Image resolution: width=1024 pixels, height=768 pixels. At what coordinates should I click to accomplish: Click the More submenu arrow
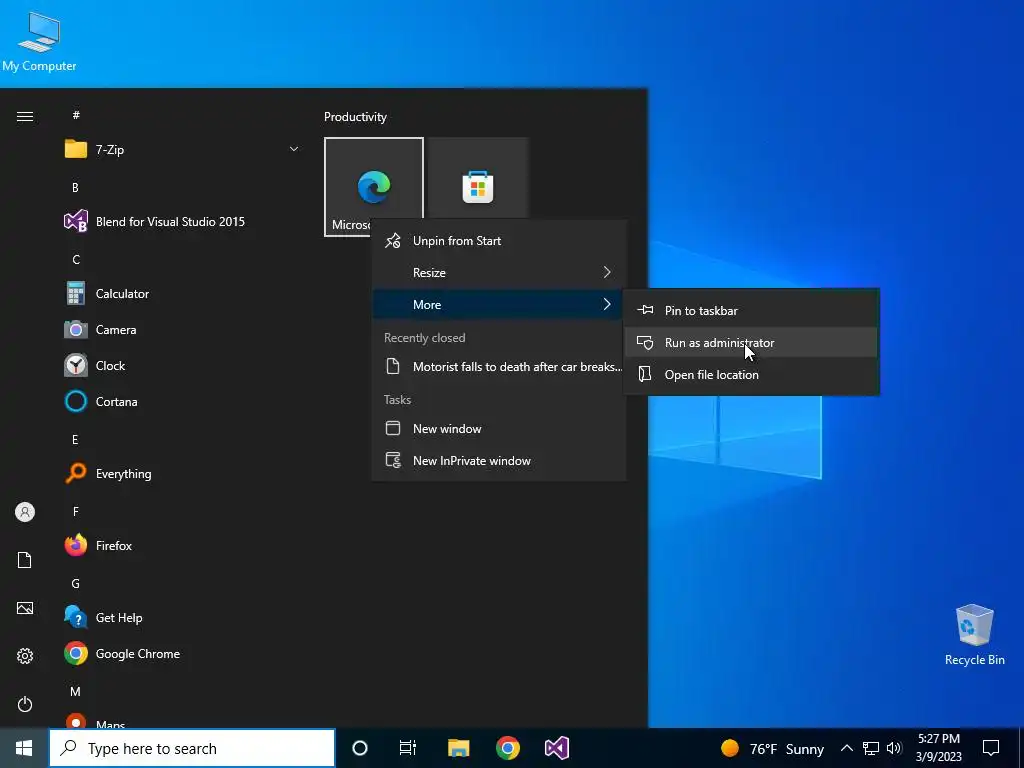pos(607,304)
